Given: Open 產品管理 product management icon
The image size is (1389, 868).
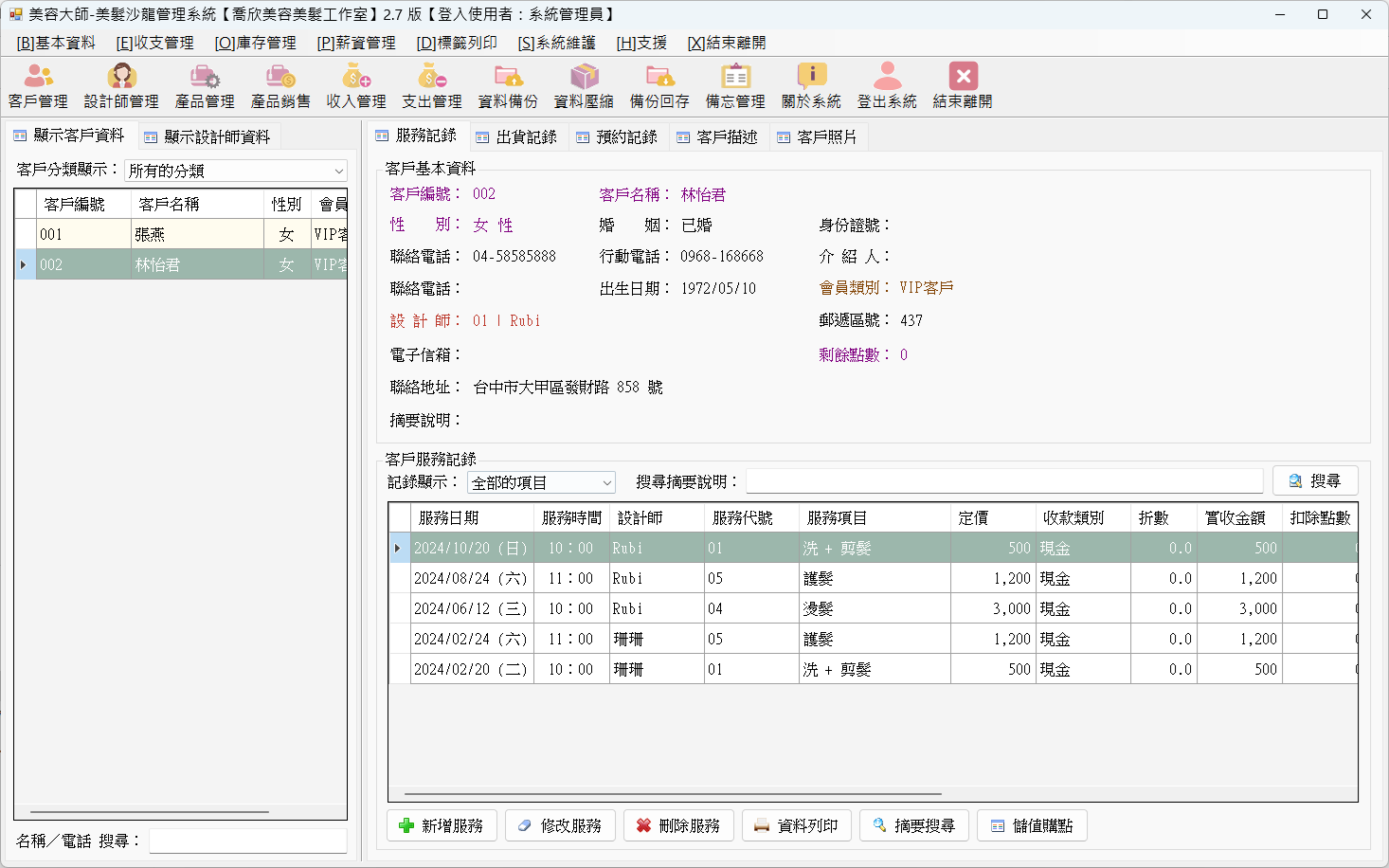Looking at the screenshot, I should tap(205, 86).
